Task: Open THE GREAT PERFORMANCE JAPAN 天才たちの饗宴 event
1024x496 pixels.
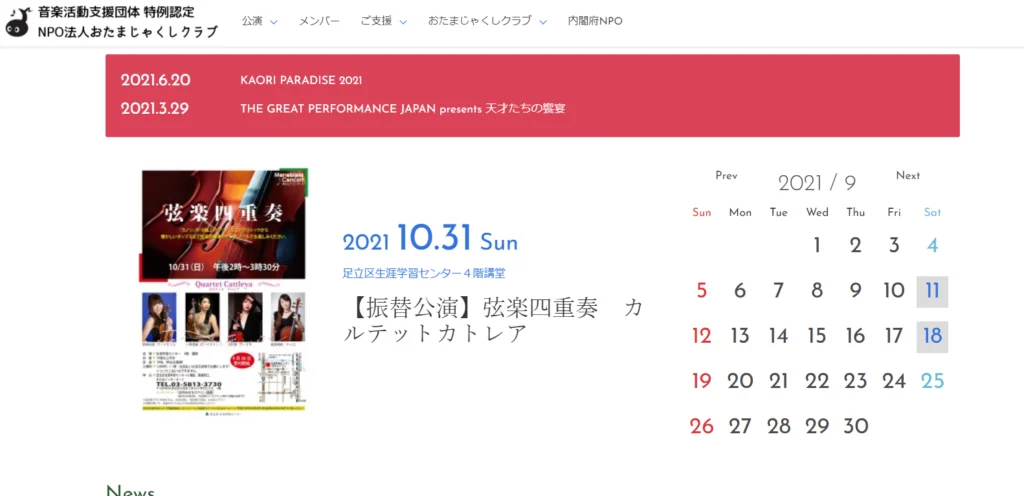Action: 403,109
